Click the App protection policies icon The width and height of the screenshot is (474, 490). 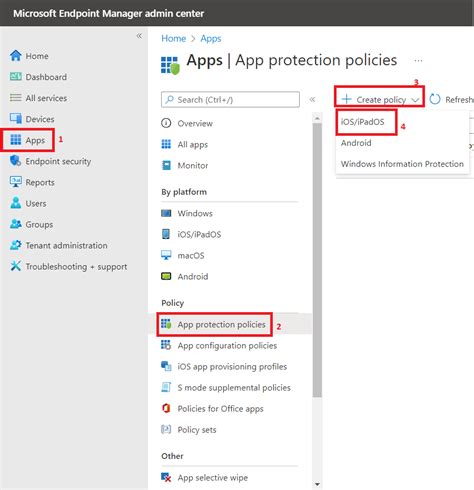(166, 324)
